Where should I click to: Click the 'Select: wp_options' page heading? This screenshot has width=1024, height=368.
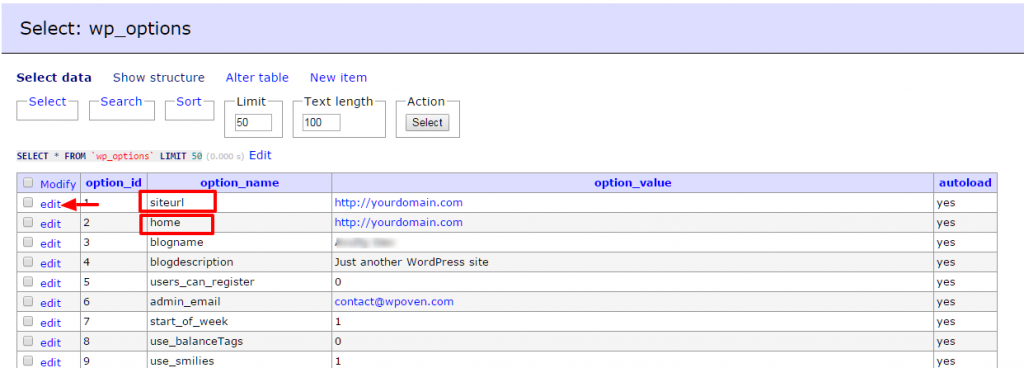(x=106, y=29)
